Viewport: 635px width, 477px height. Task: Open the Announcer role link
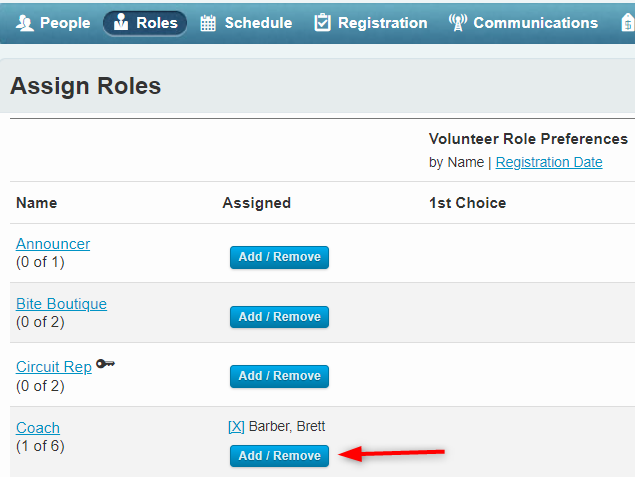53,244
